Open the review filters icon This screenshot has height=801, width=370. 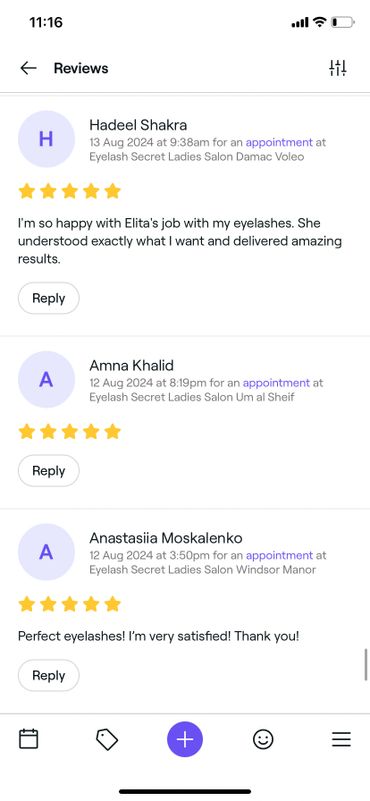point(338,68)
